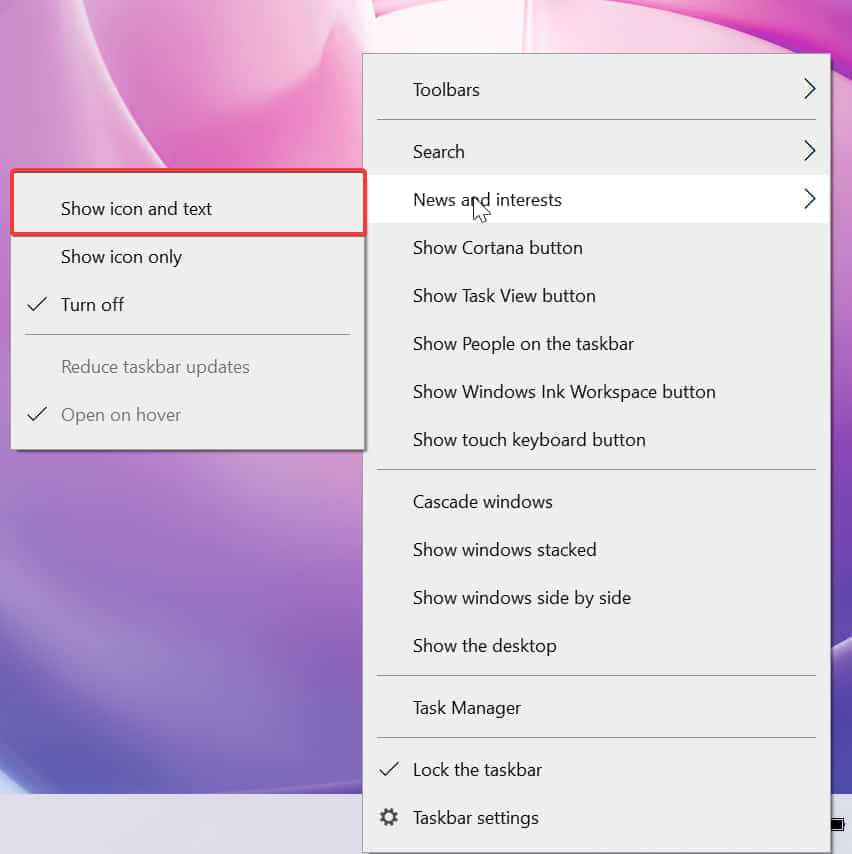Viewport: 852px width, 854px height.
Task: Toggle the Lock the taskbar option
Action: point(597,770)
